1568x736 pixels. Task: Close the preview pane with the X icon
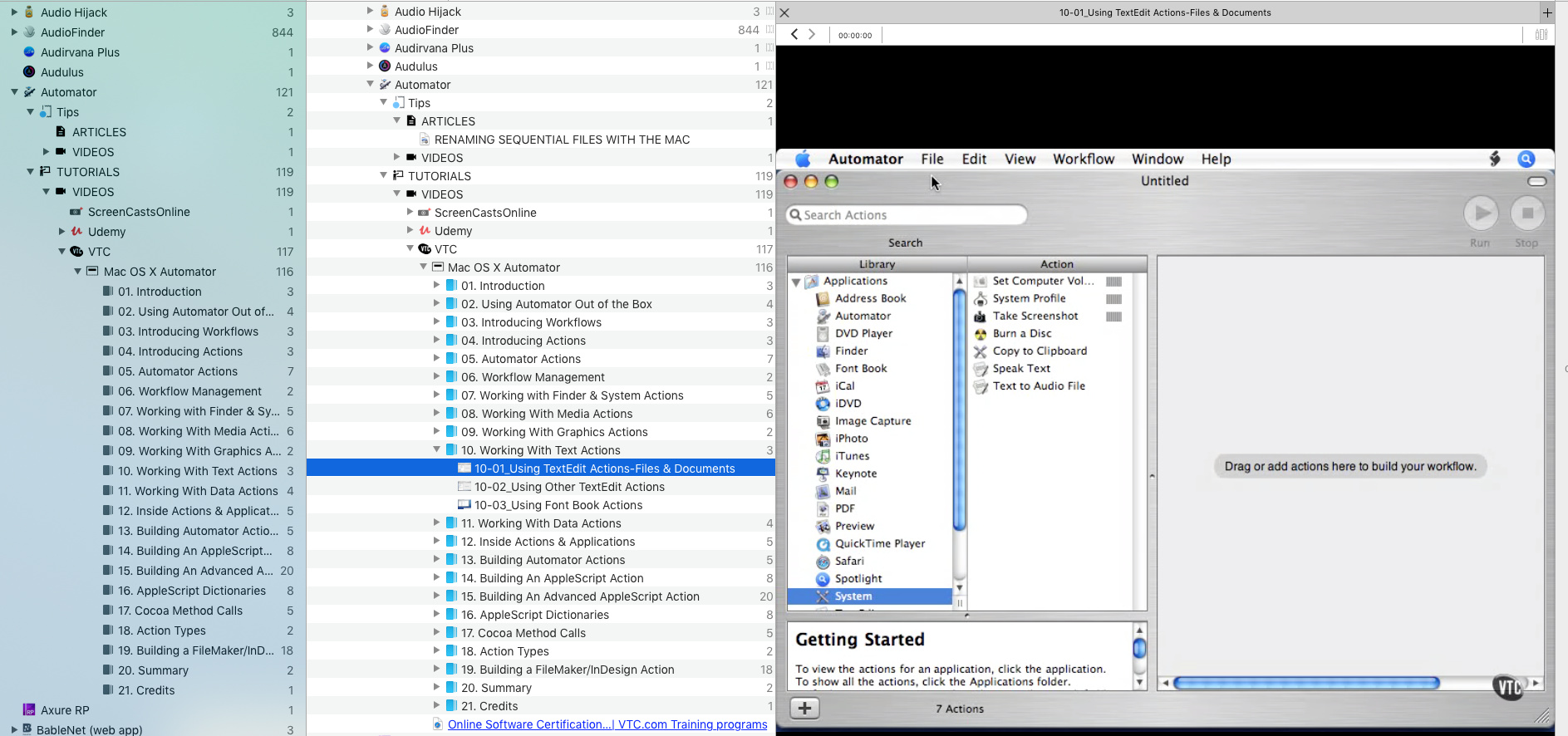784,12
